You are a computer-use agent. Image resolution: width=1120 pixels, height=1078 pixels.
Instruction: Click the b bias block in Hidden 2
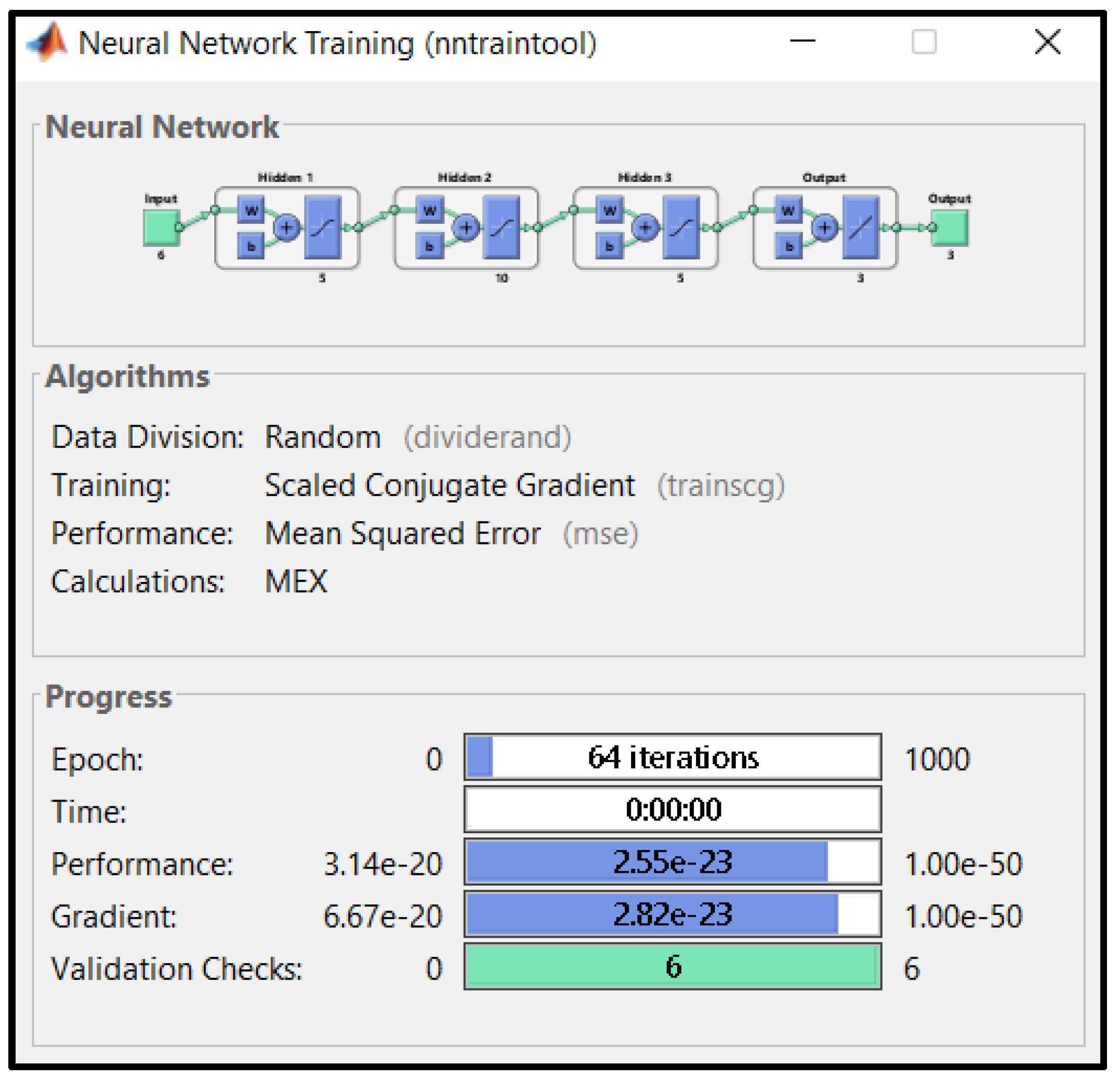pyautogui.click(x=430, y=246)
